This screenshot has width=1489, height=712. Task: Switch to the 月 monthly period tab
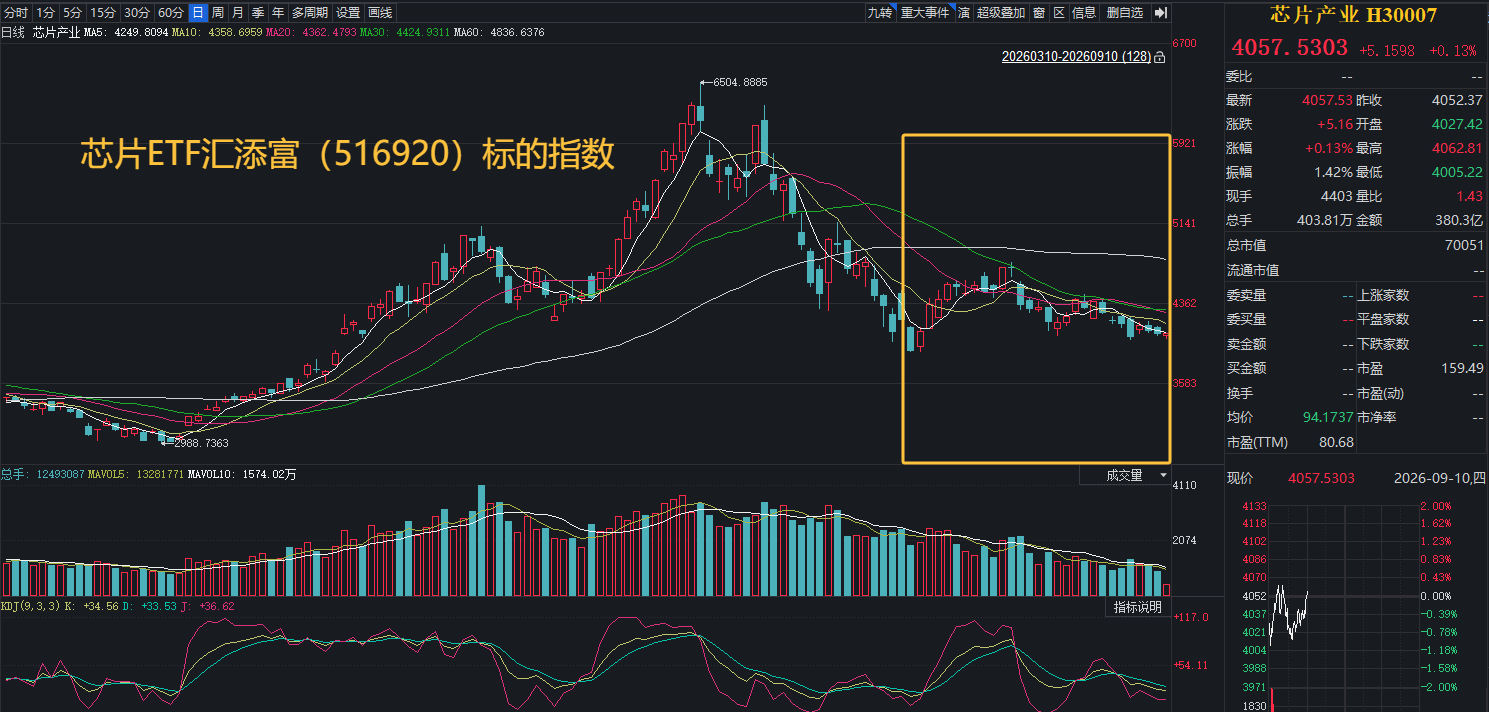point(238,13)
